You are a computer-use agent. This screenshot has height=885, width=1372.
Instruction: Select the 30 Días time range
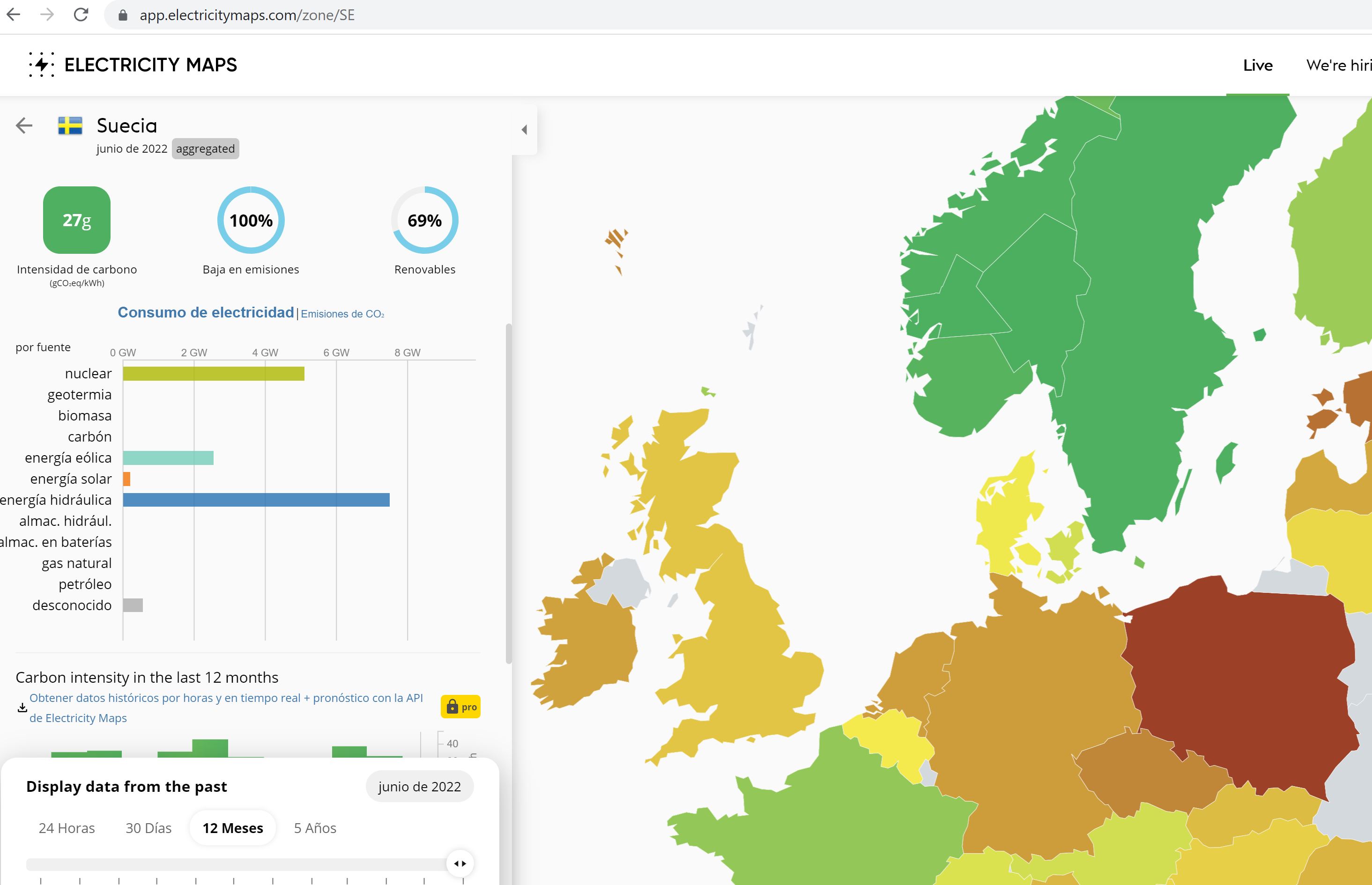(x=148, y=828)
